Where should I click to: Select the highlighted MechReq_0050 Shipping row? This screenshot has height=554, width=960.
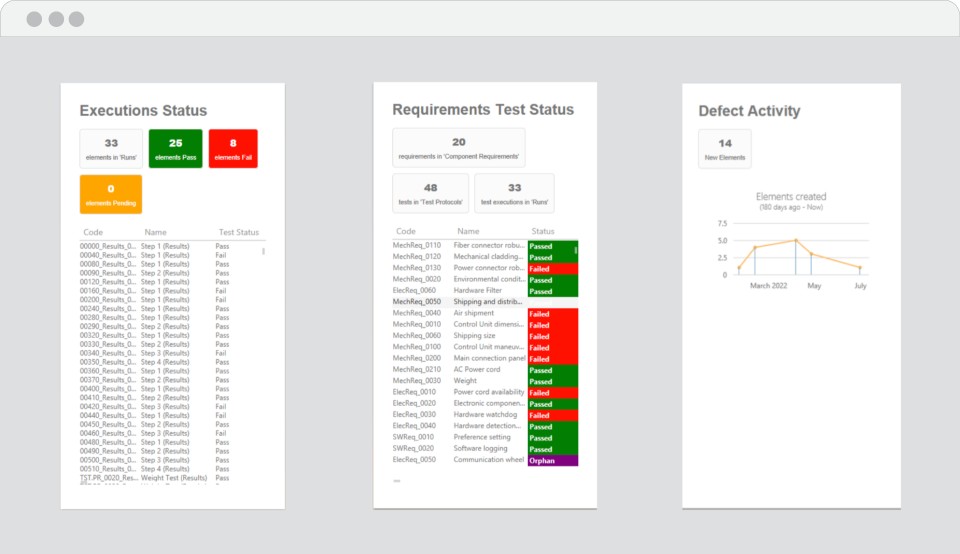(485, 302)
